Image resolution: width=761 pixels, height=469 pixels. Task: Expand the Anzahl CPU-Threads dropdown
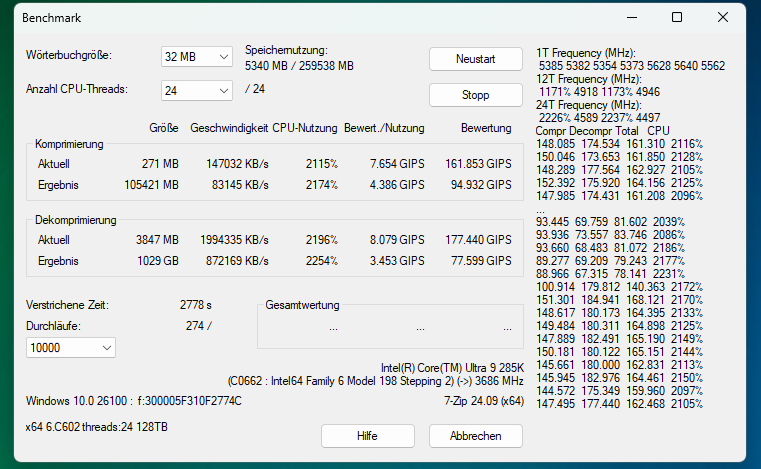point(197,90)
